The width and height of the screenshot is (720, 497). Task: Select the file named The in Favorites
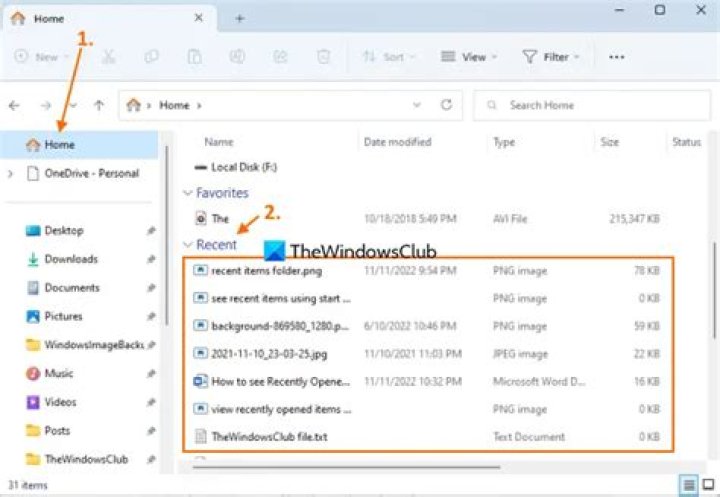tap(427, 219)
